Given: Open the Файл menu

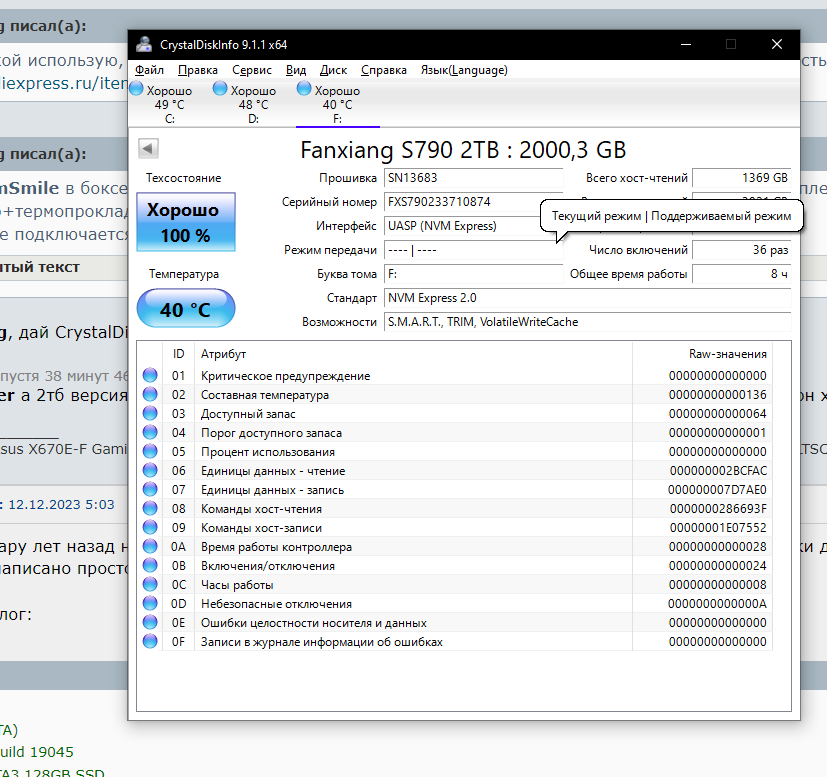Looking at the screenshot, I should pyautogui.click(x=149, y=70).
